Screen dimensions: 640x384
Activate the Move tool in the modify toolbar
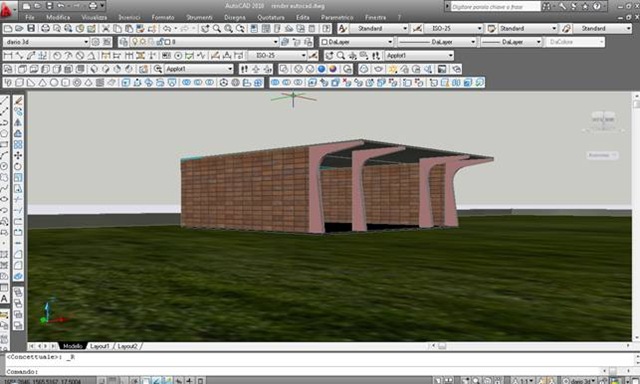pyautogui.click(x=18, y=155)
